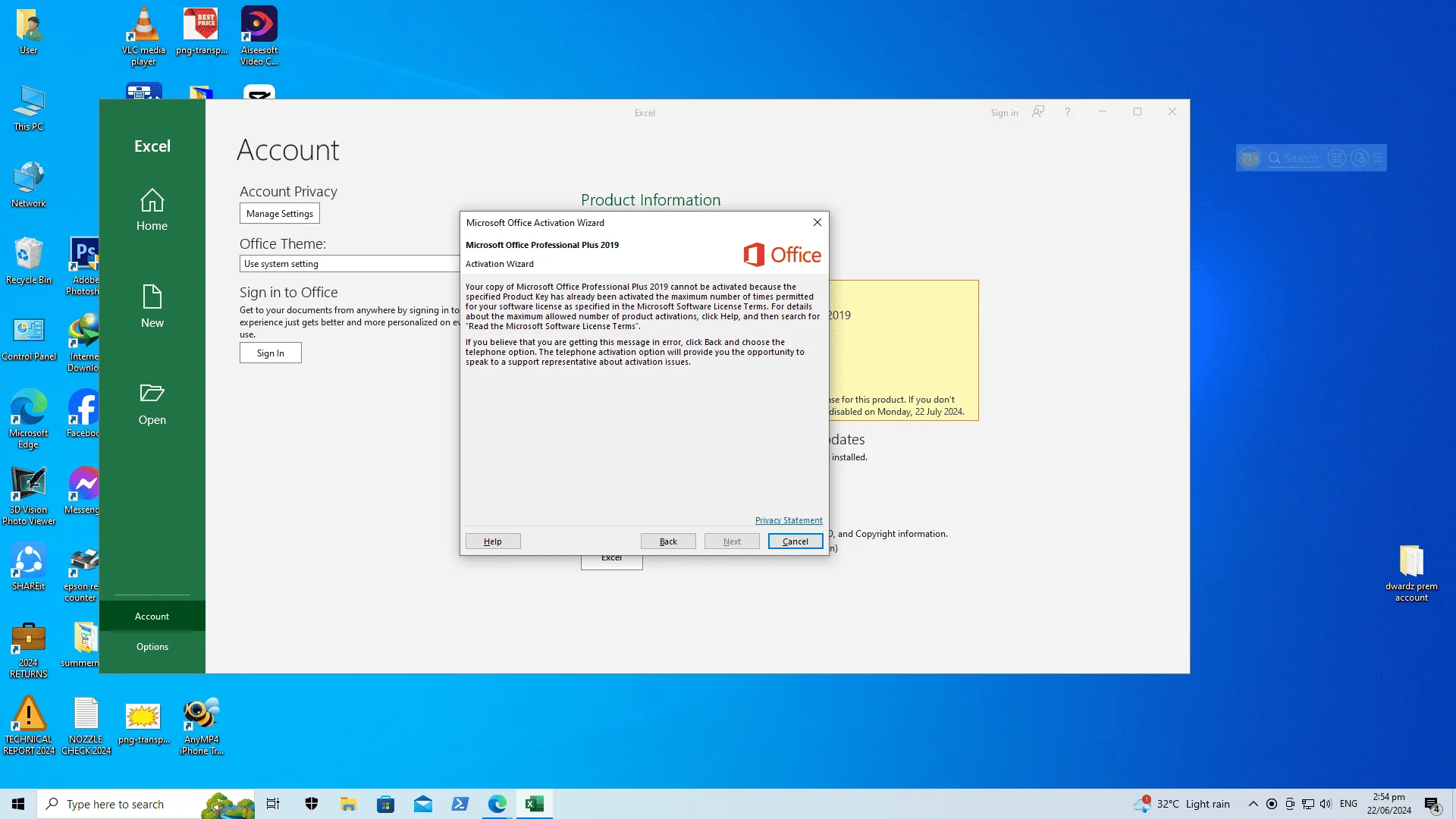The width and height of the screenshot is (1456, 819).
Task: Select the 2024 RETURNS briefcase icon
Action: coord(29,650)
